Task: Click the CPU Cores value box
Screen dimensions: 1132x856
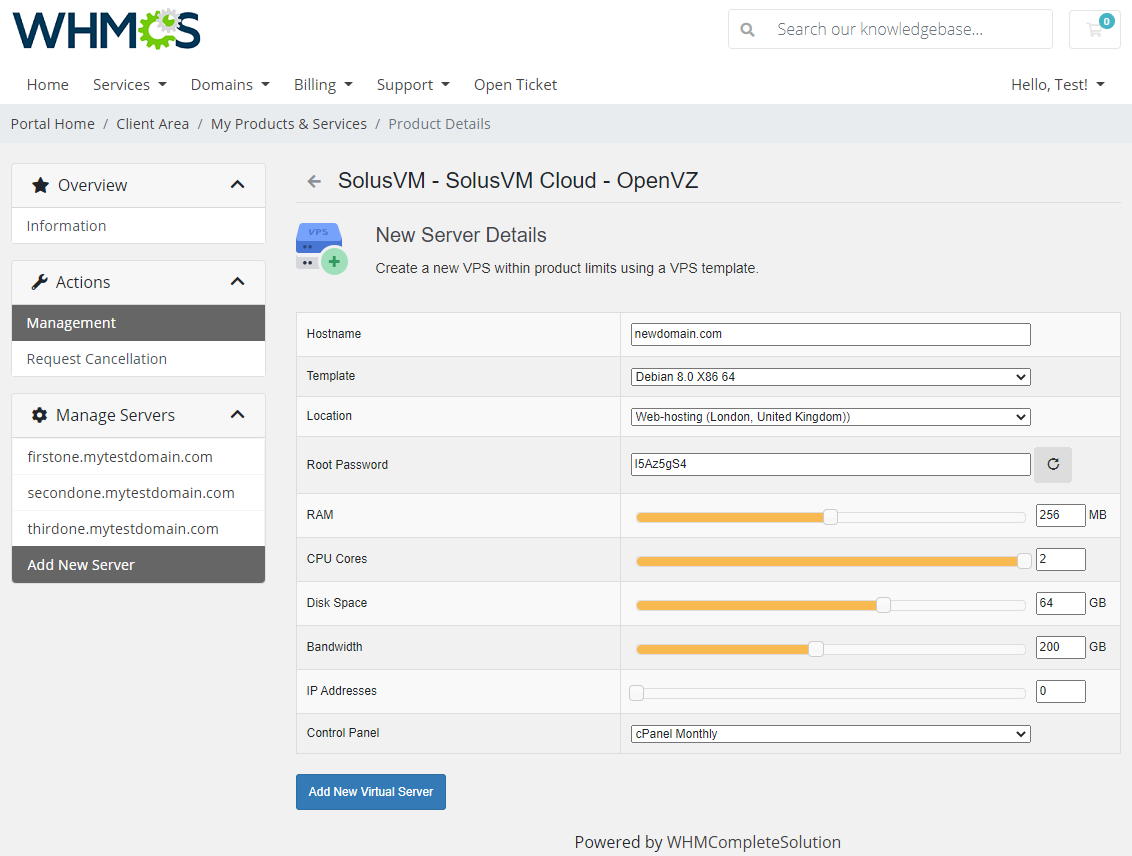Action: pyautogui.click(x=1060, y=559)
